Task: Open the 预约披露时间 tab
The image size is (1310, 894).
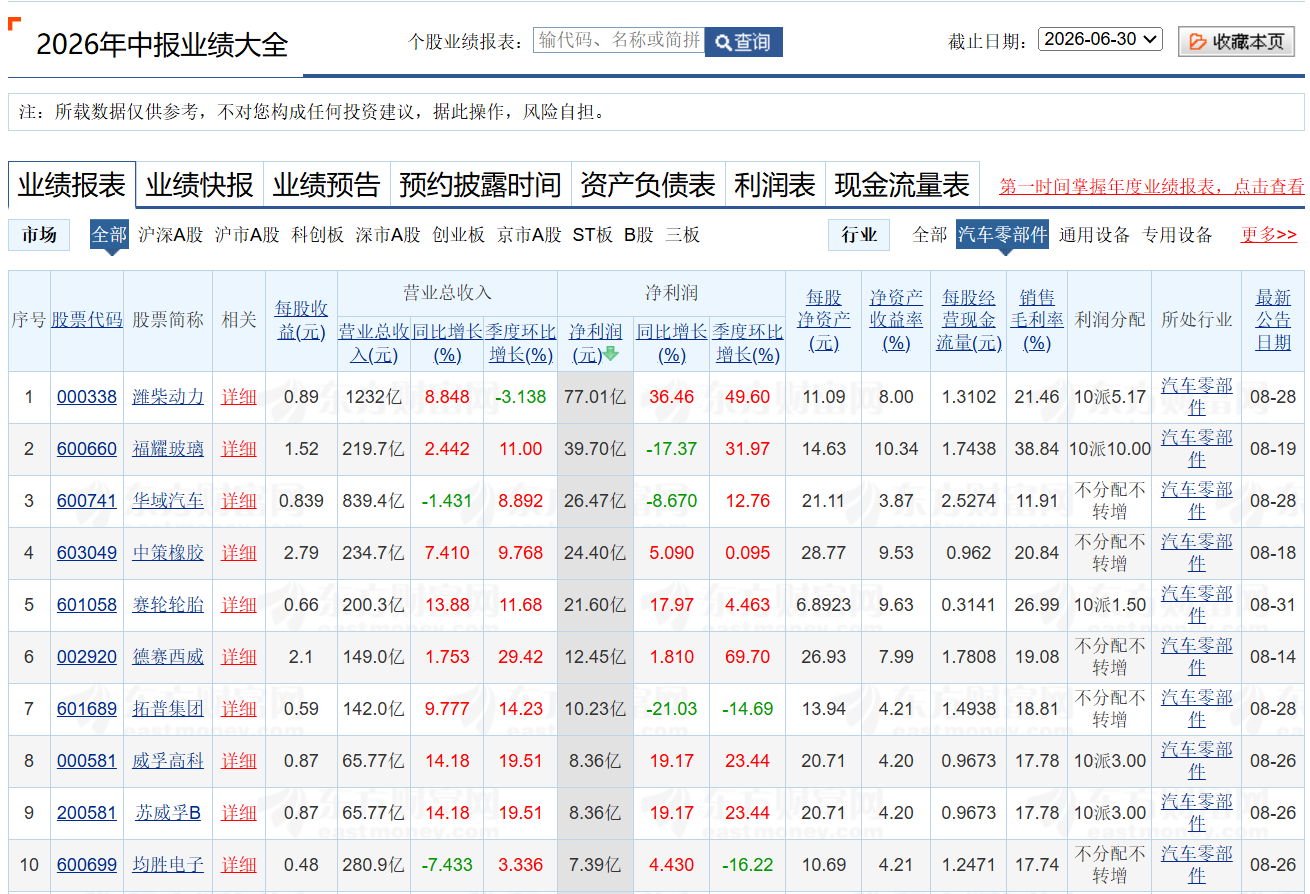Action: tap(480, 185)
